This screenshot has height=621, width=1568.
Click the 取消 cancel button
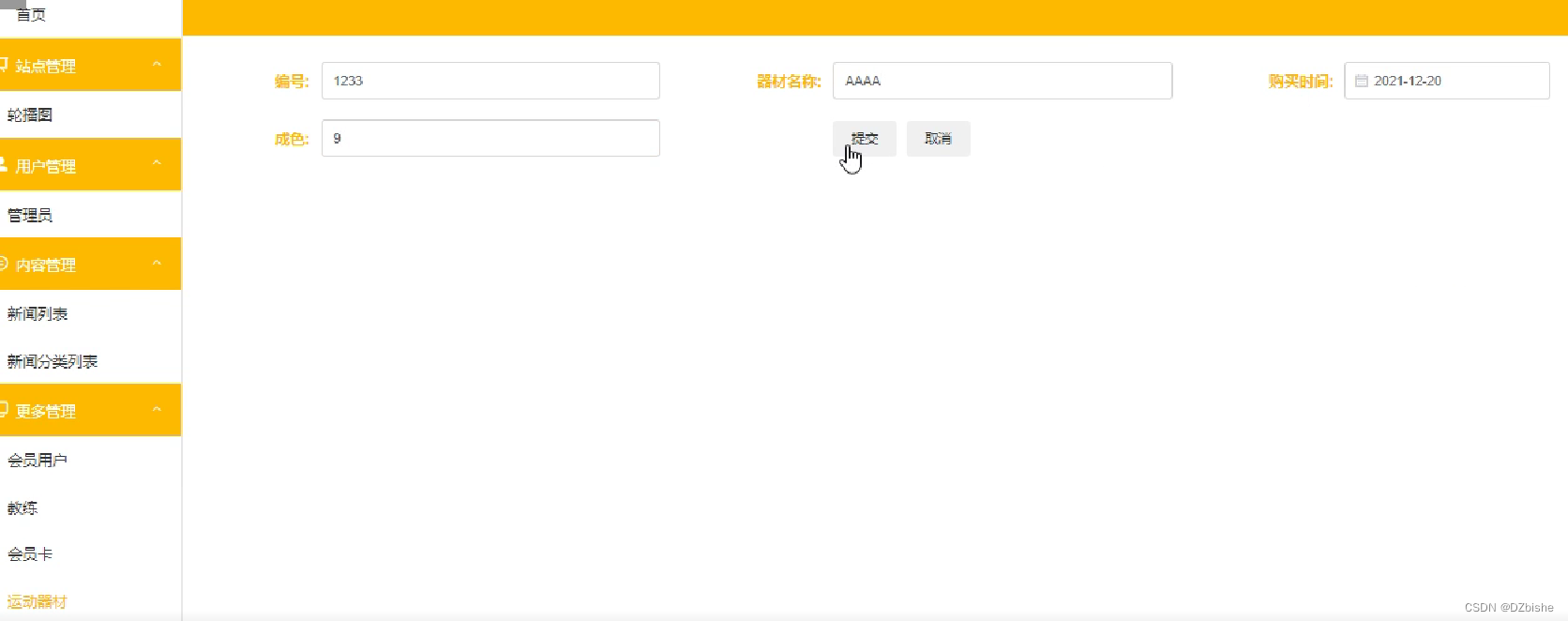tap(938, 139)
